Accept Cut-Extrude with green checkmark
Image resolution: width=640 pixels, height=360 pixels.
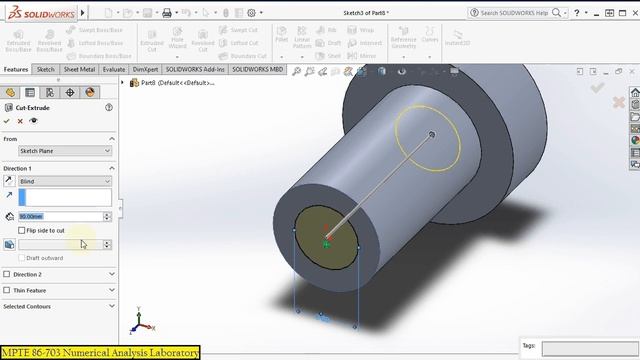pos(7,121)
